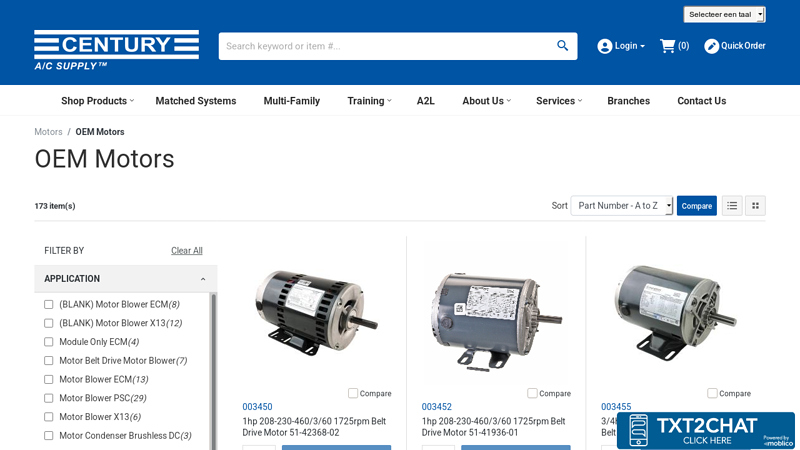This screenshot has height=450, width=800.
Task: Tick Compare checkbox for item 003450
Action: click(x=353, y=393)
